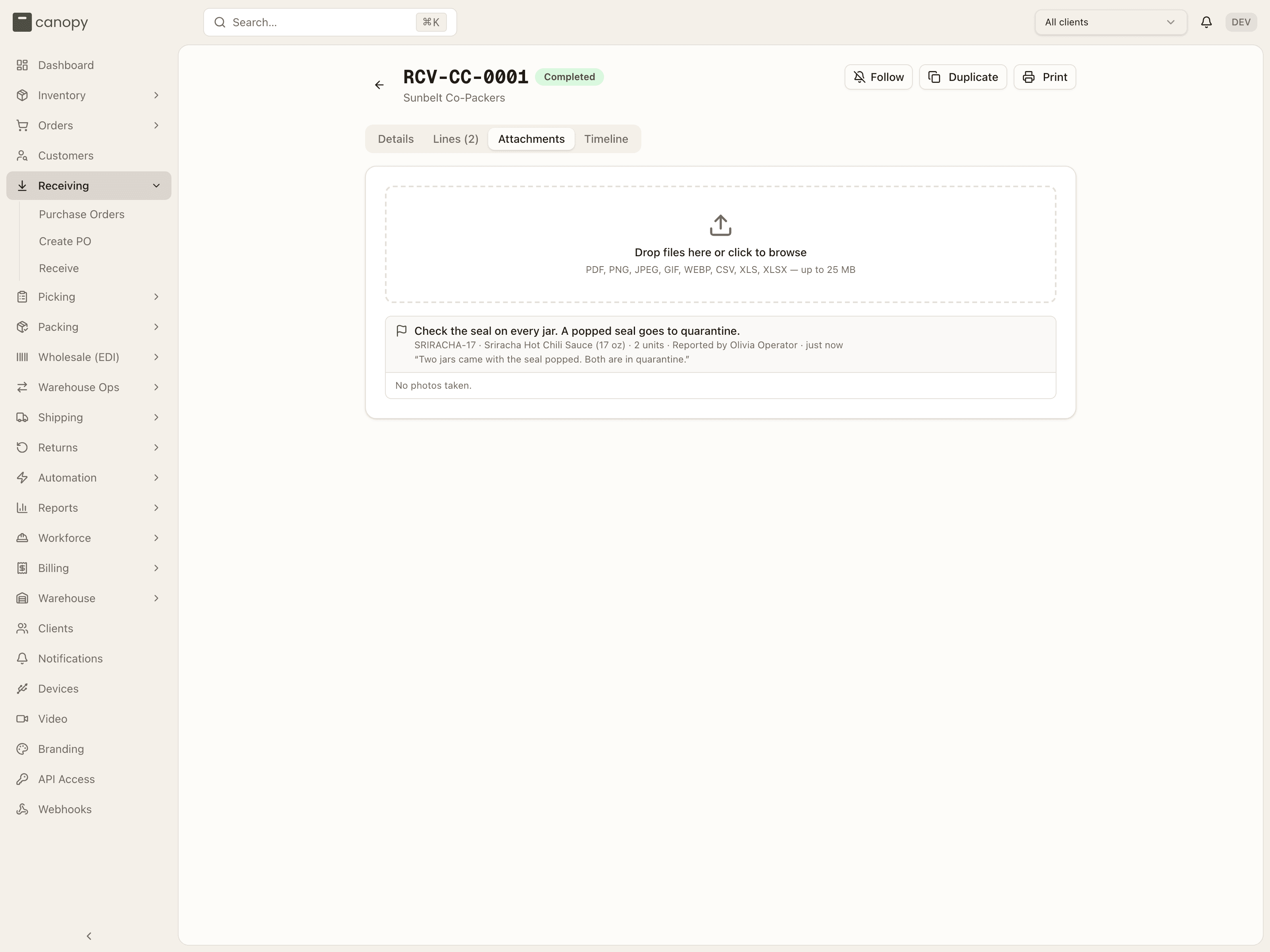This screenshot has height=952, width=1270.
Task: Switch to the Lines (2) tab
Action: click(x=455, y=139)
